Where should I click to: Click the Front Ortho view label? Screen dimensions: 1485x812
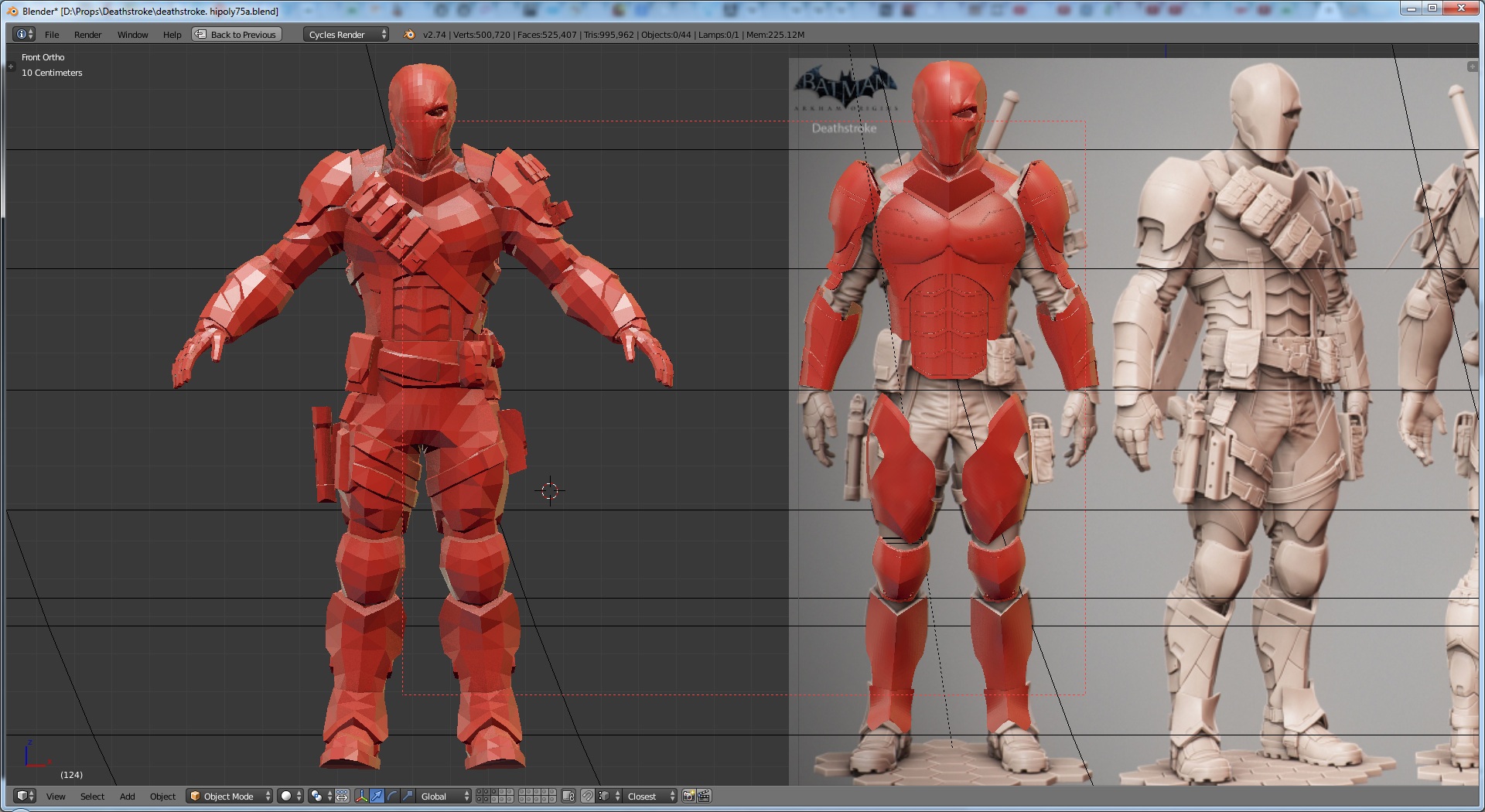43,57
